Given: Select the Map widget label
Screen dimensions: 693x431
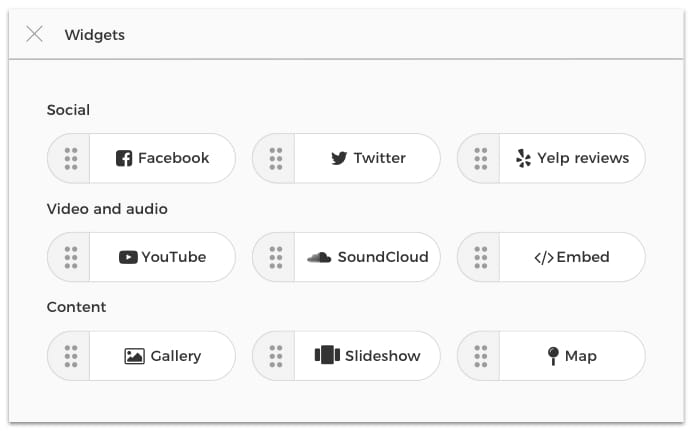Looking at the screenshot, I should click(580, 356).
